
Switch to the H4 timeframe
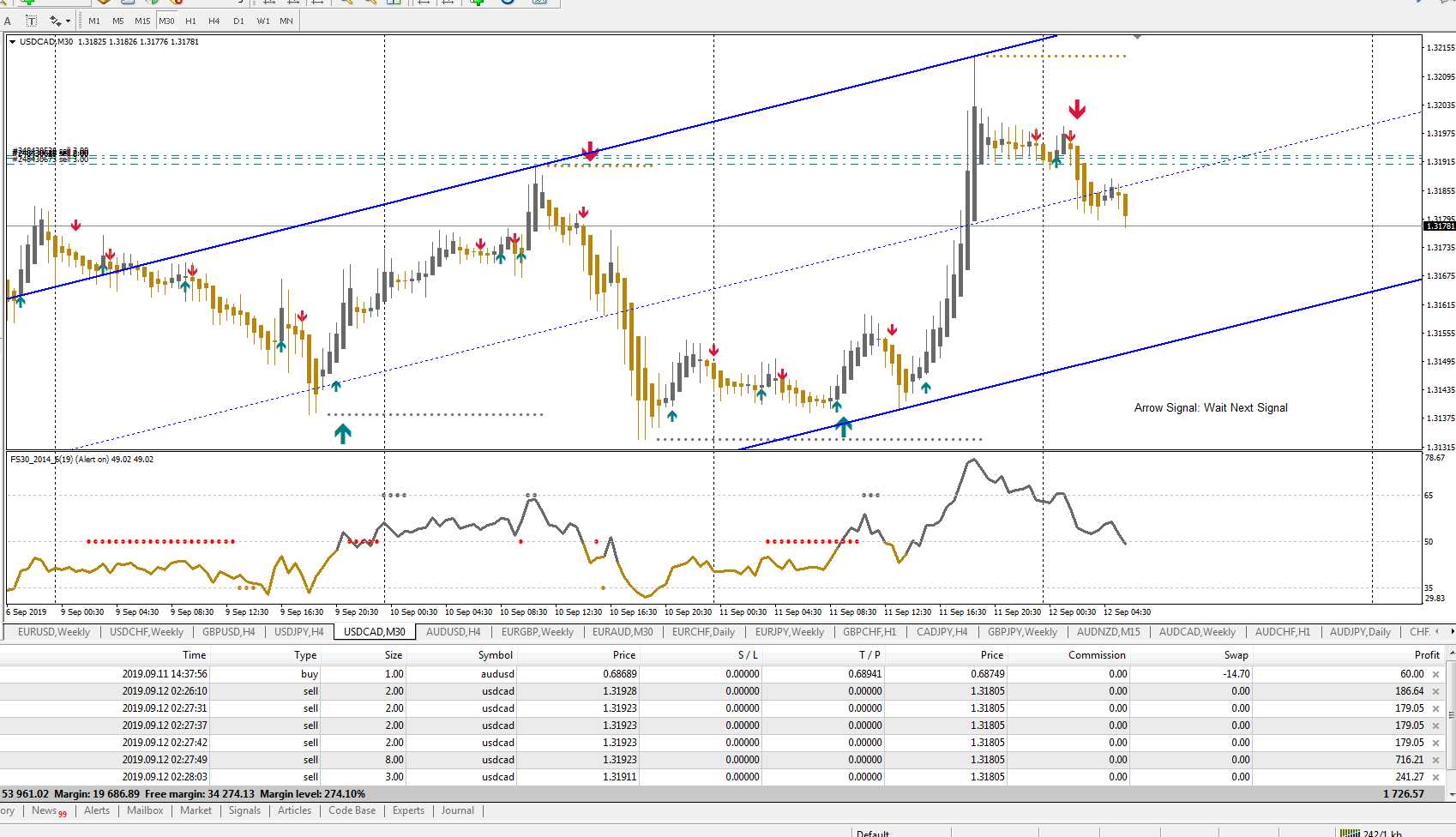point(214,21)
